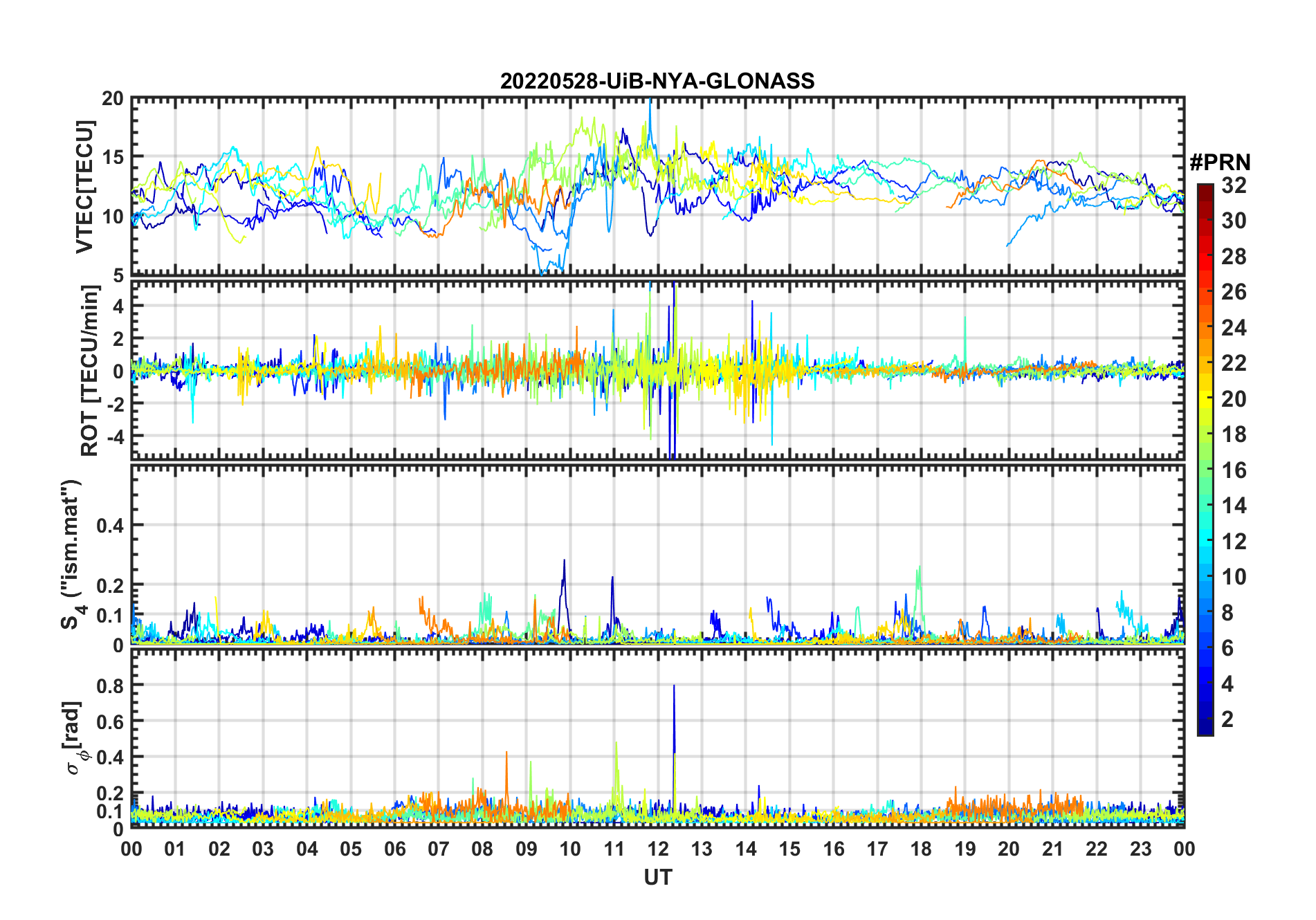Screen dimensions: 1316x920
Task: Select the orange colorbar section near 24
Action: pos(1205,328)
